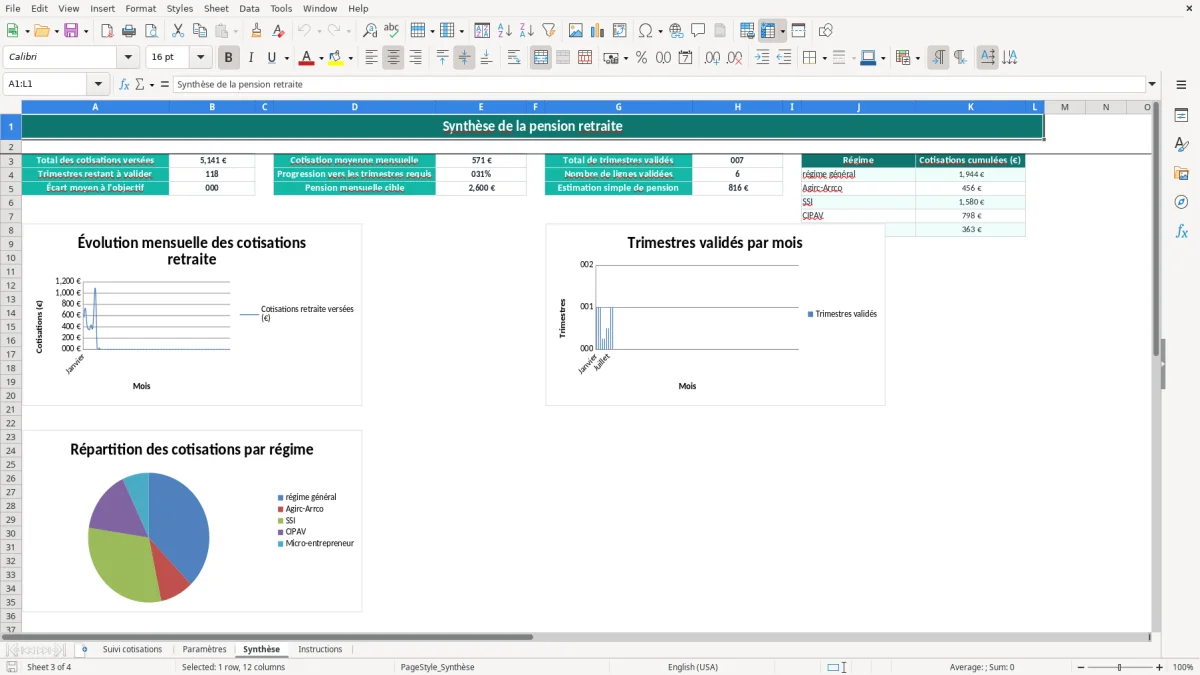Open the Font Name dropdown

coord(127,58)
